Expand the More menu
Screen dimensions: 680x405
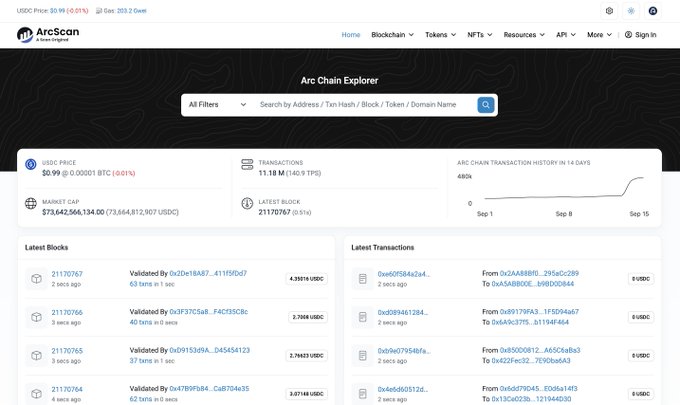tap(599, 35)
